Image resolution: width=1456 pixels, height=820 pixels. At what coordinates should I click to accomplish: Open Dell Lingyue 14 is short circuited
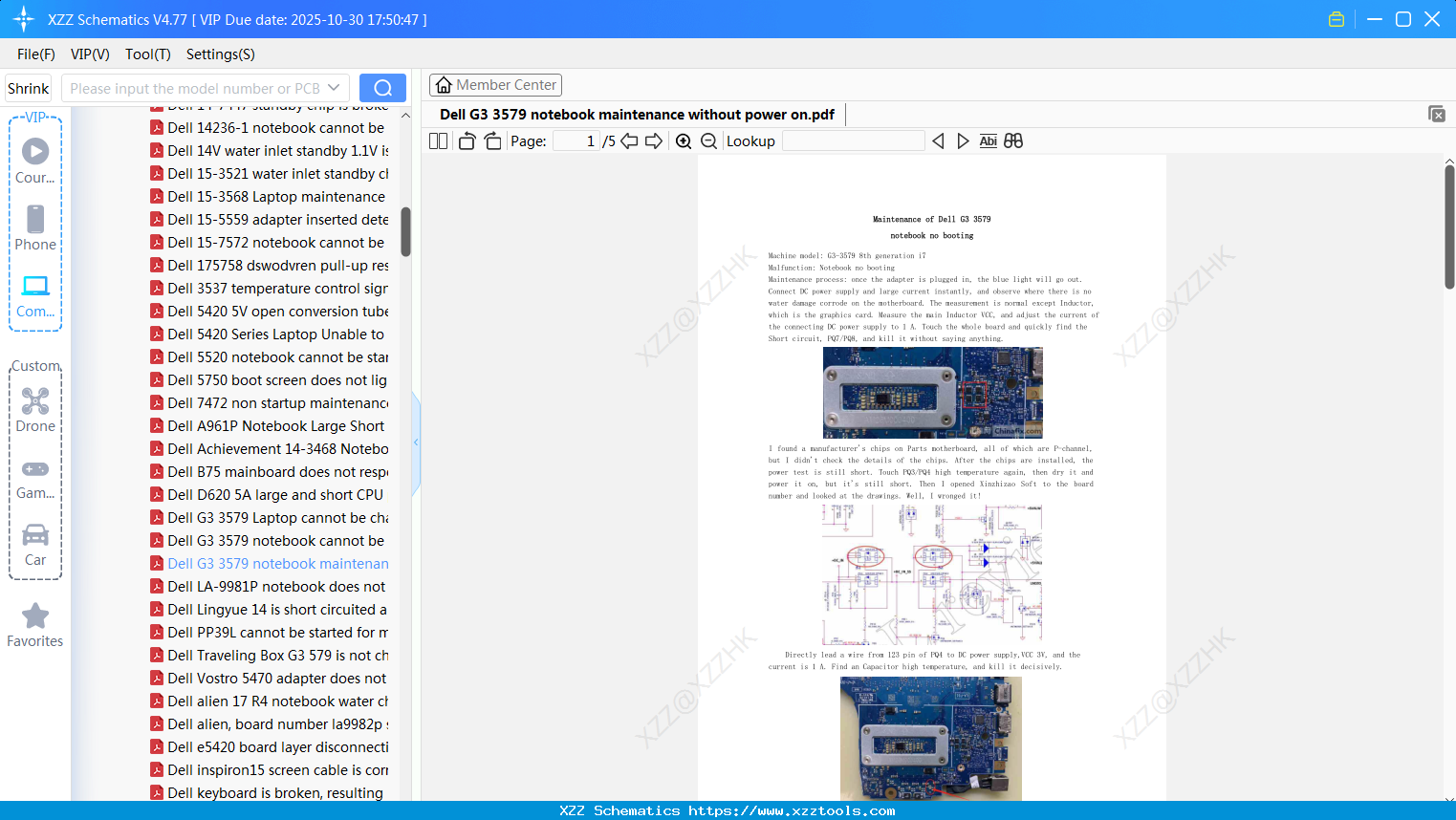[x=277, y=610]
